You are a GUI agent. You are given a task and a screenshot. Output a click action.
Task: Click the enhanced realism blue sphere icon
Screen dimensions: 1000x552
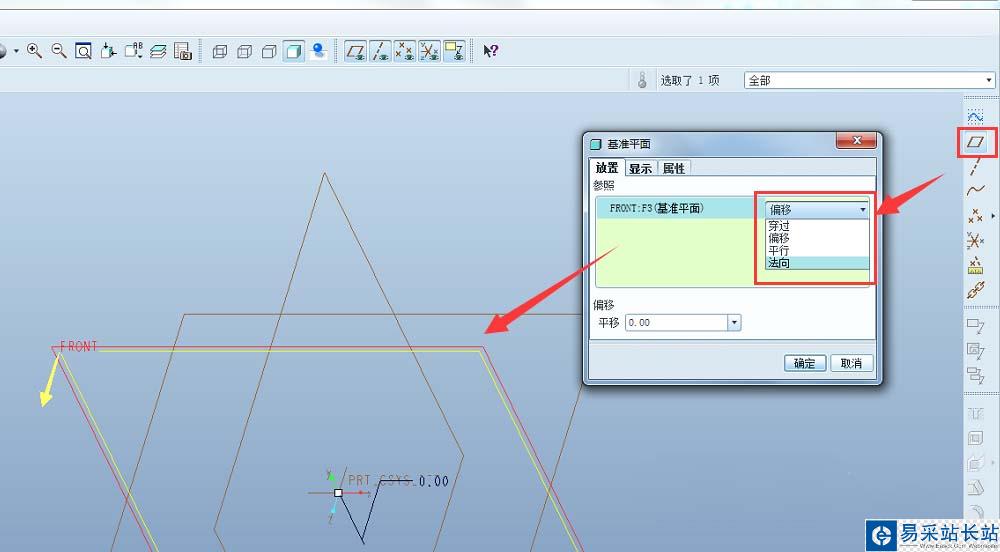(318, 51)
